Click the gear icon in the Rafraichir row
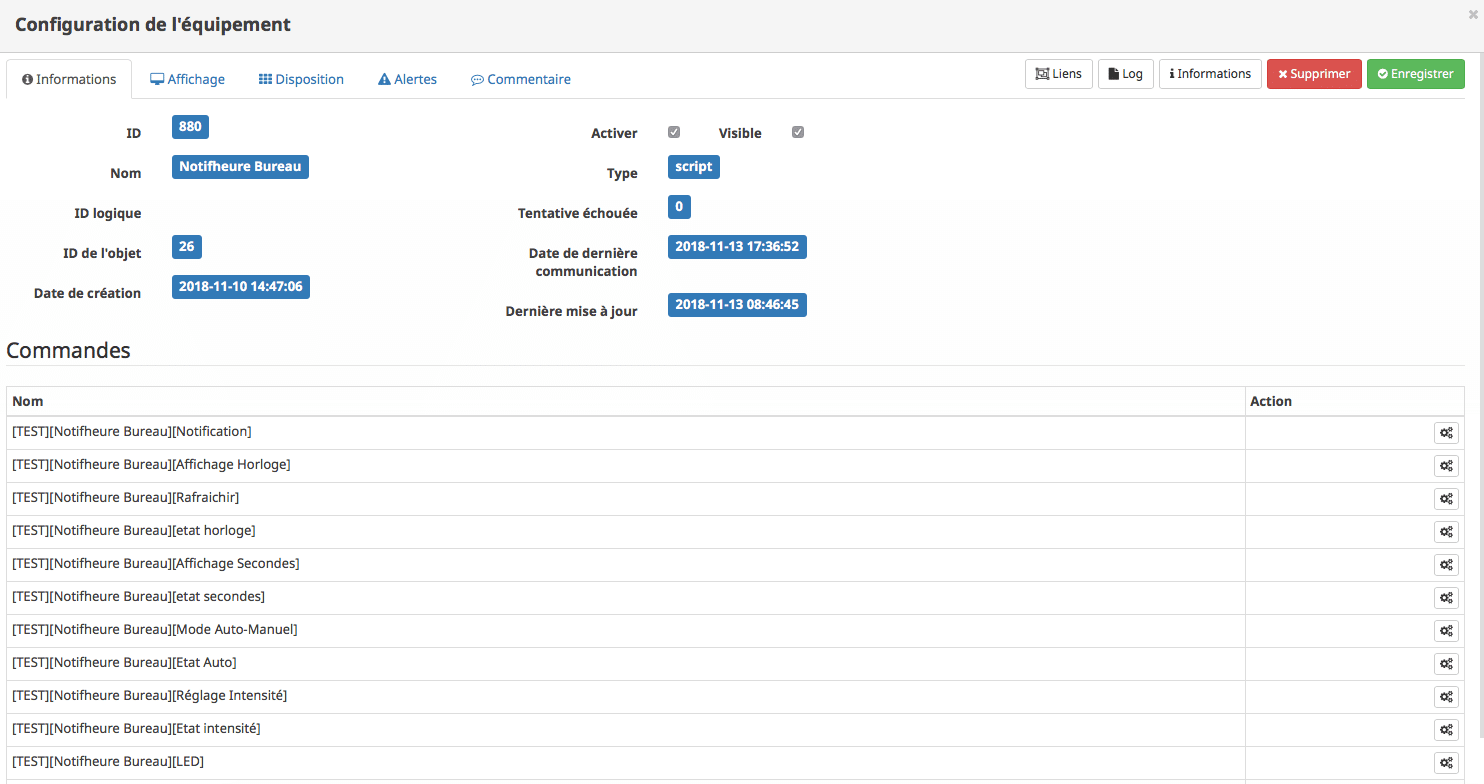The image size is (1484, 784). pos(1446,499)
